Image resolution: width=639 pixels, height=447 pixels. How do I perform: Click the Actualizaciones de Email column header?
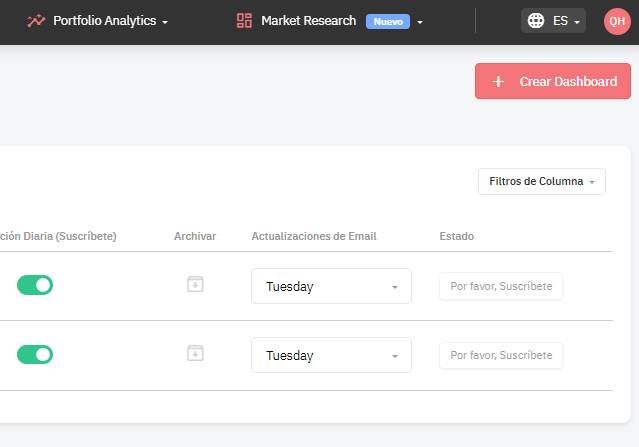[x=314, y=236]
